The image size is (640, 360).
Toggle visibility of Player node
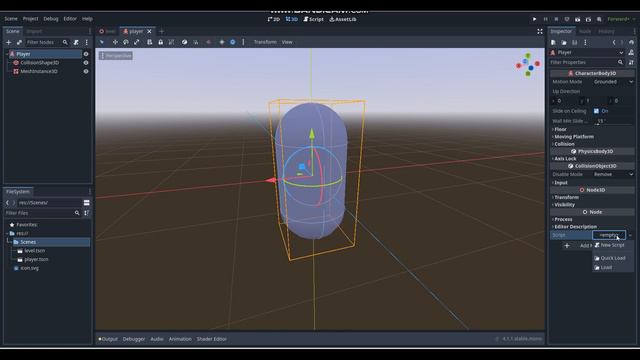click(86, 54)
